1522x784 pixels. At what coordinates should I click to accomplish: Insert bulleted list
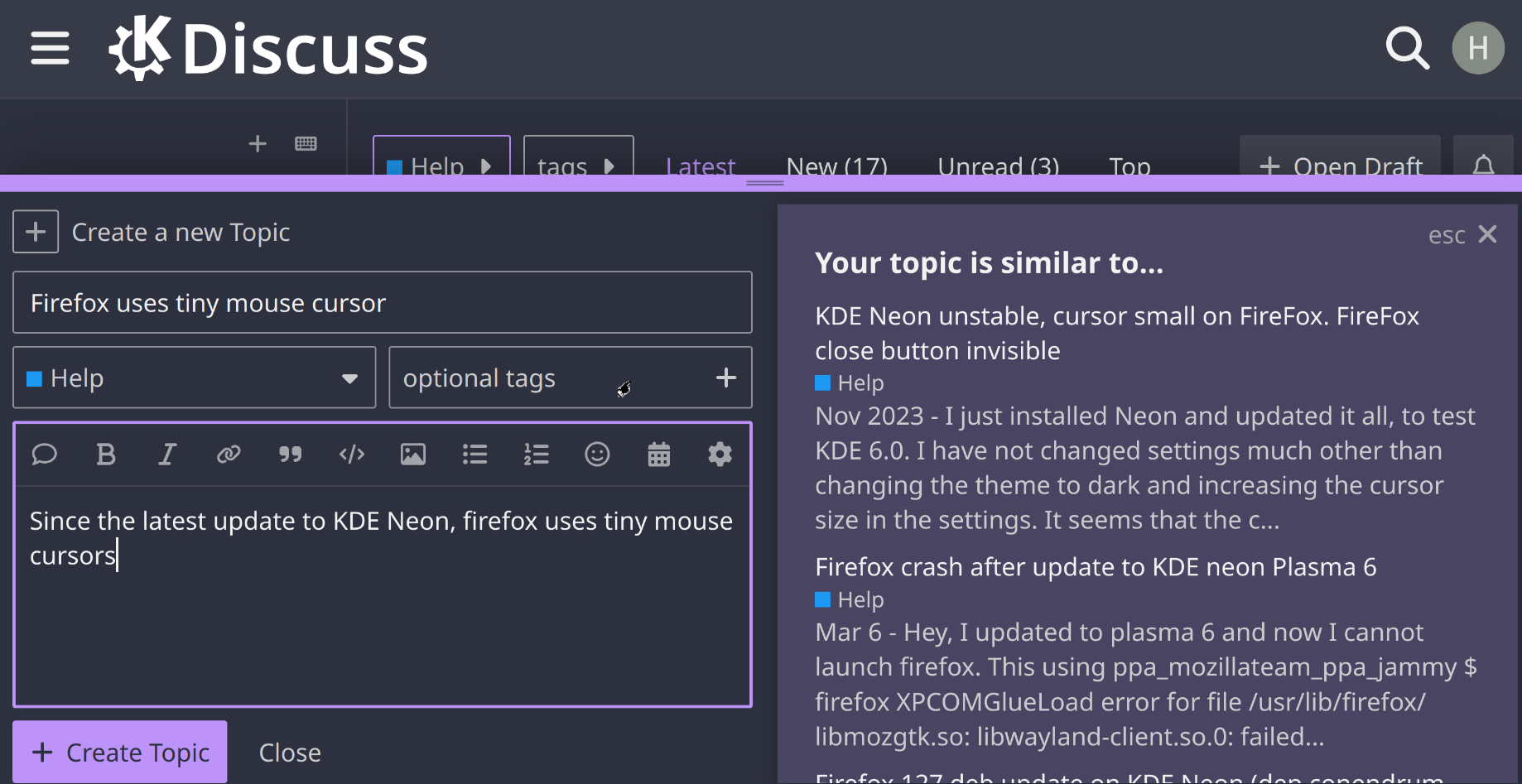pyautogui.click(x=474, y=455)
